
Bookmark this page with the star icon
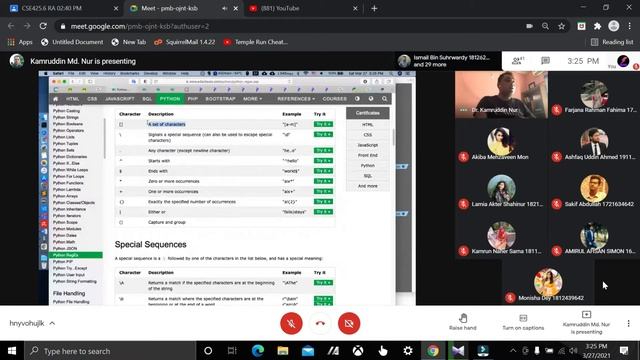pyautogui.click(x=562, y=26)
